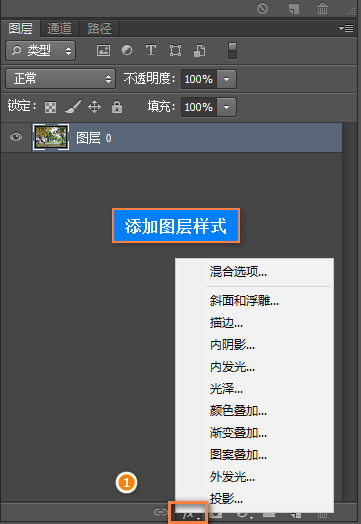
Task: Switch to the 通道 tab
Action: 59,28
